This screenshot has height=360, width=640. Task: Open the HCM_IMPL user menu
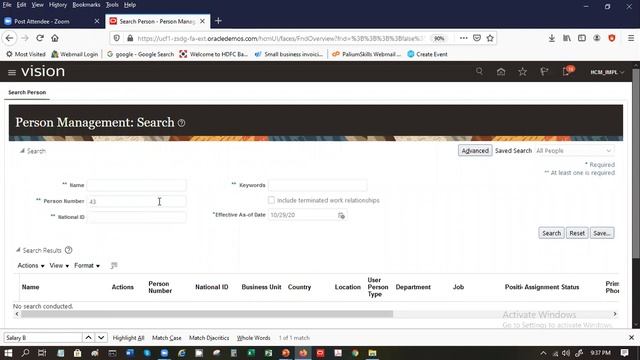click(607, 72)
